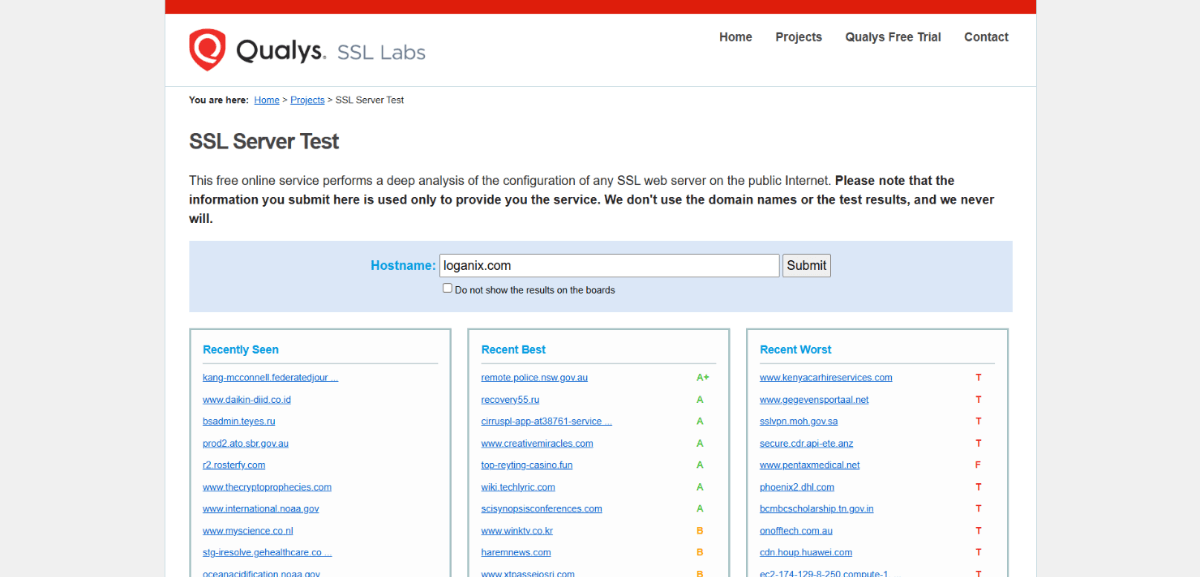This screenshot has height=577, width=1200.
Task: Click the F grade for www.pentaxmedical.net
Action: coord(979,466)
